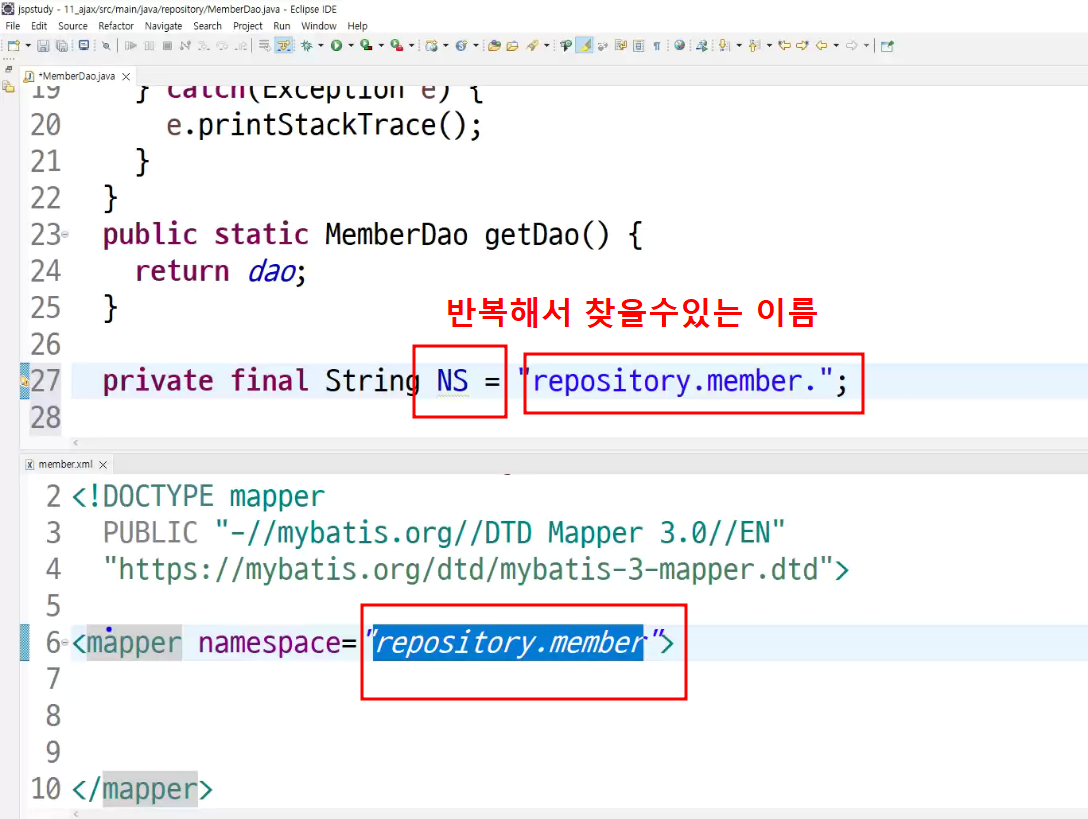The height and width of the screenshot is (819, 1088).
Task: Run the program with green Run icon
Action: tap(337, 46)
